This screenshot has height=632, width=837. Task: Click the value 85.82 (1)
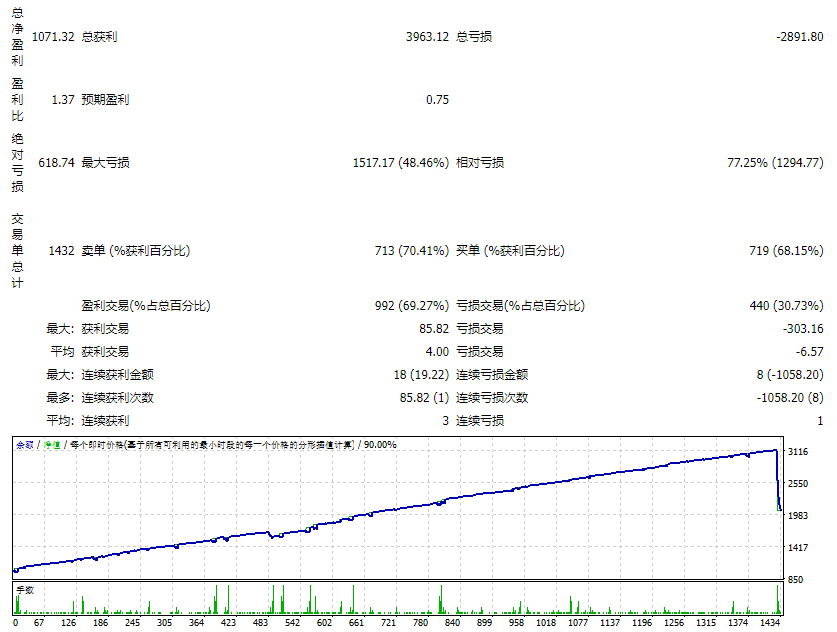point(424,398)
